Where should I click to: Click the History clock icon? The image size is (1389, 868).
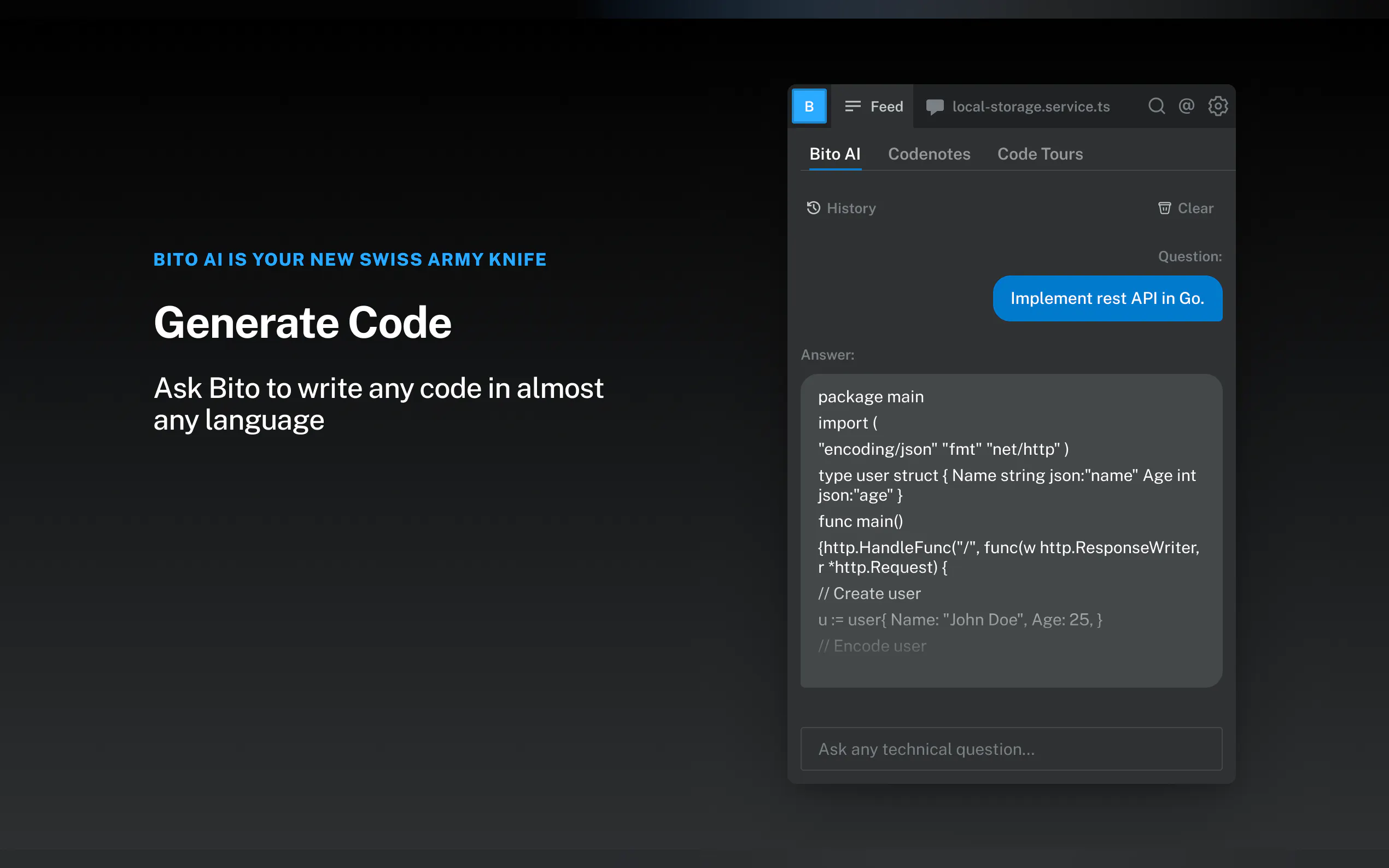[x=813, y=208]
